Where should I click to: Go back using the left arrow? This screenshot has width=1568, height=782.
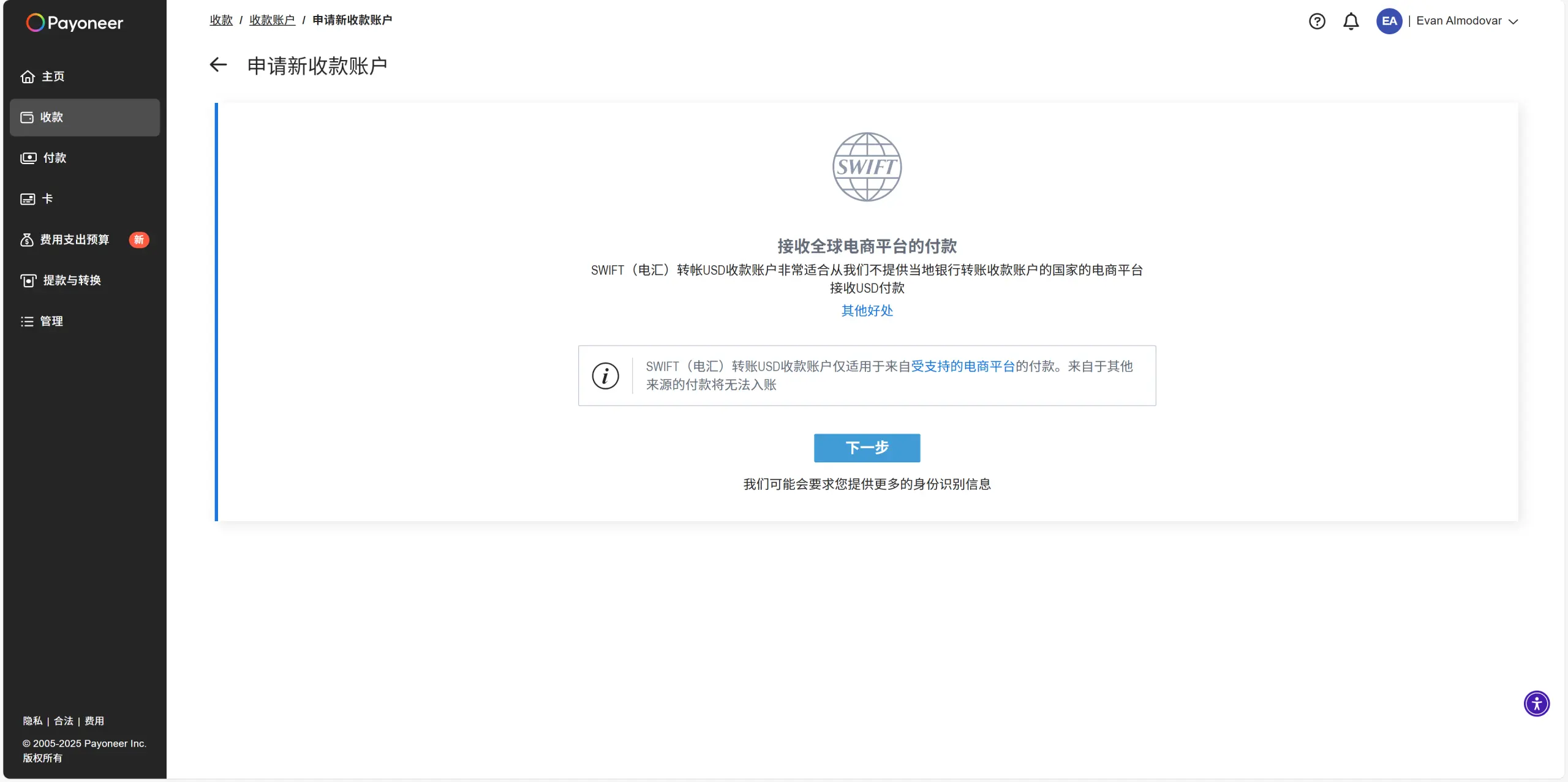pos(218,64)
